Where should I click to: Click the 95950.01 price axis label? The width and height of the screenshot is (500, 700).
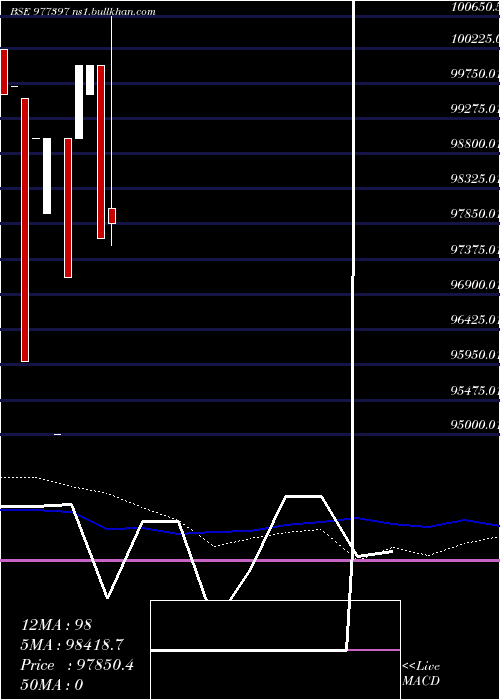tap(475, 355)
